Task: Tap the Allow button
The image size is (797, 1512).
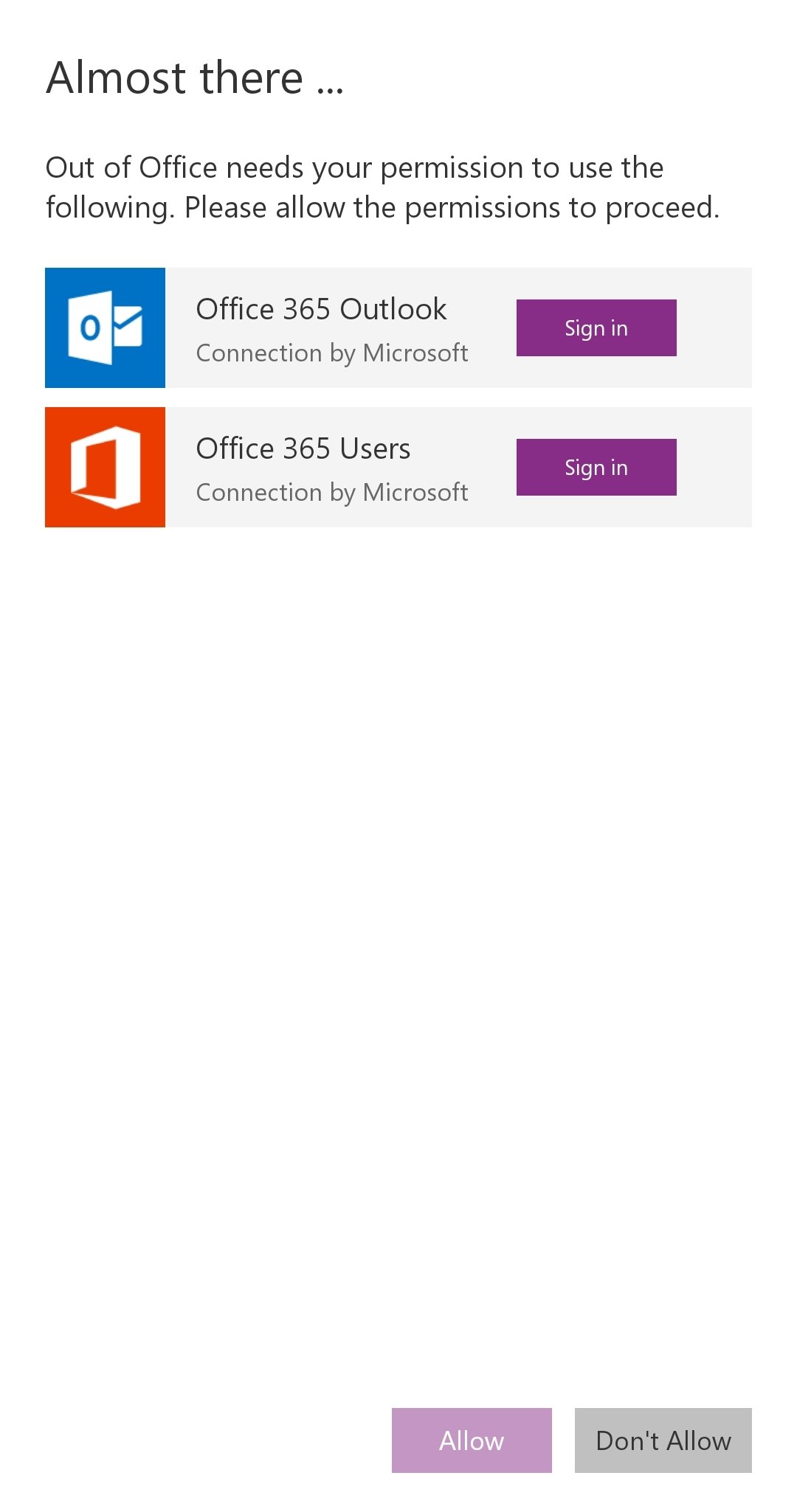Action: [x=472, y=1440]
